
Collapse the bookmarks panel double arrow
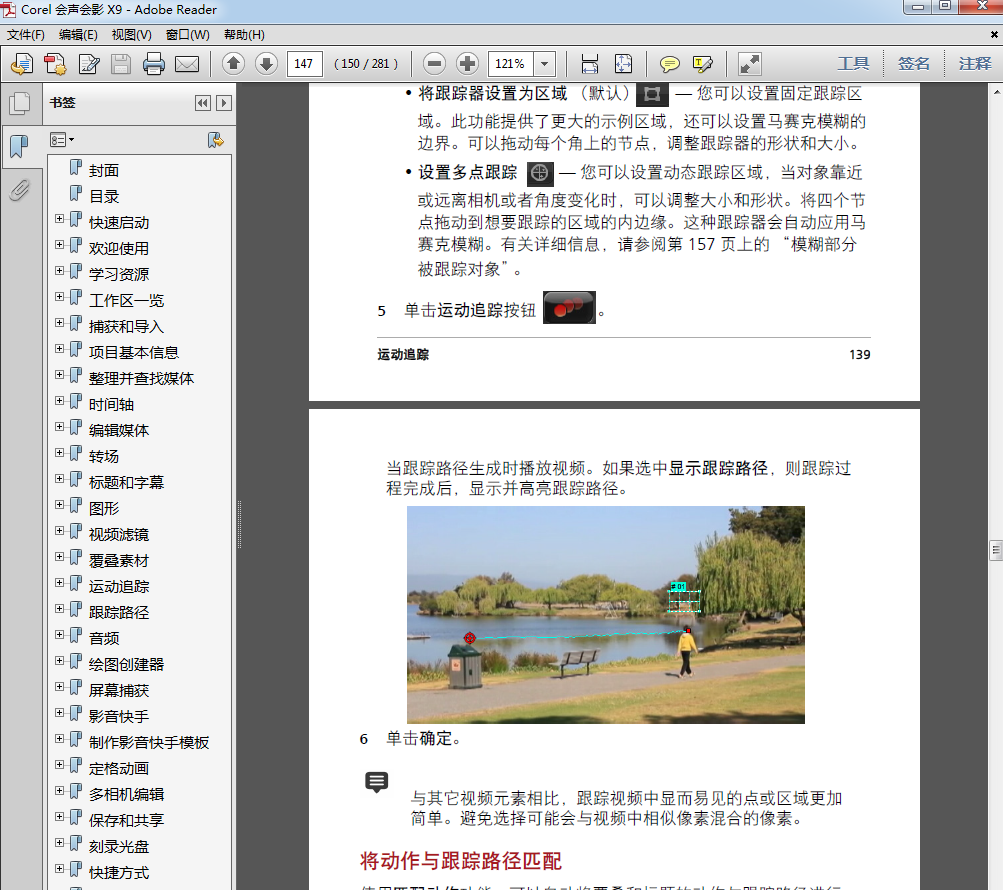(x=203, y=103)
